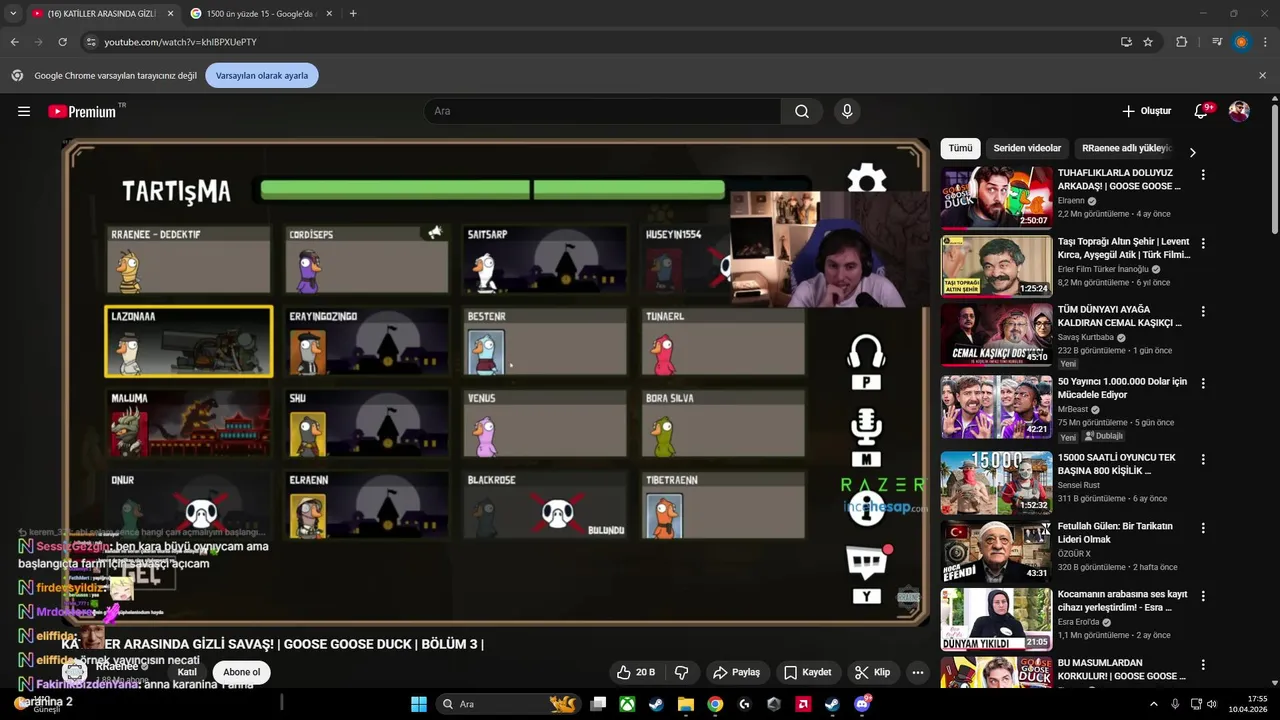Open options for Kocamanın arabasına ses kayıt video

(1203, 596)
